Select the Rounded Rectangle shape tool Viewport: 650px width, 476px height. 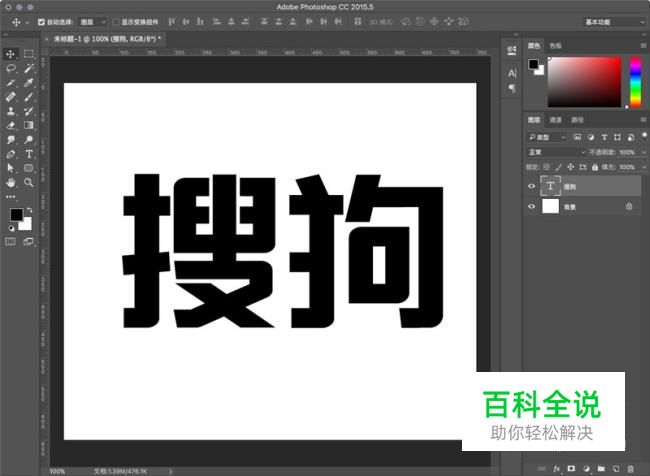pos(29,168)
